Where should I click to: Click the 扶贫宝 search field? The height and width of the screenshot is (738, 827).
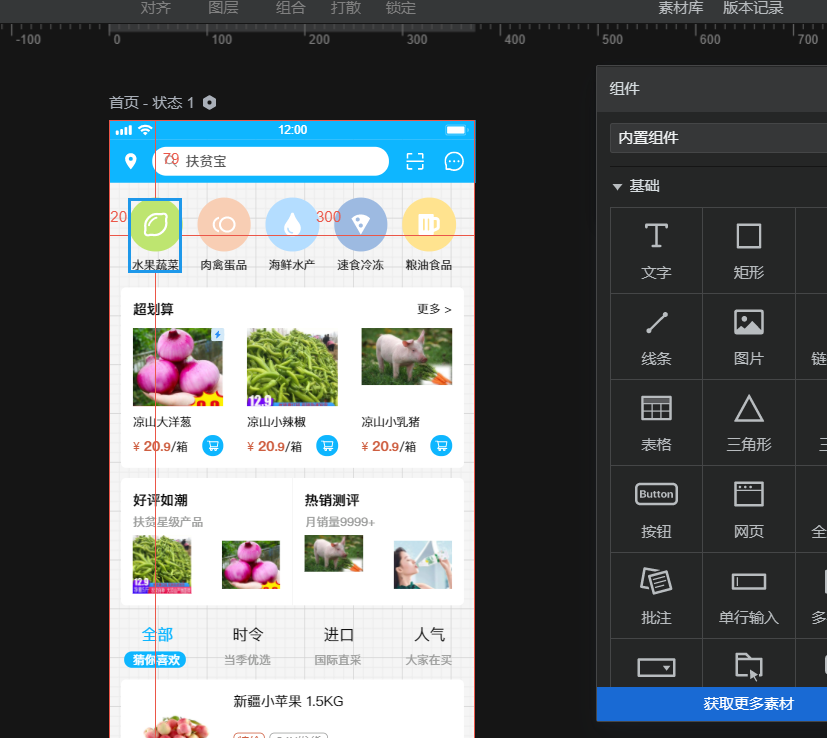(271, 161)
